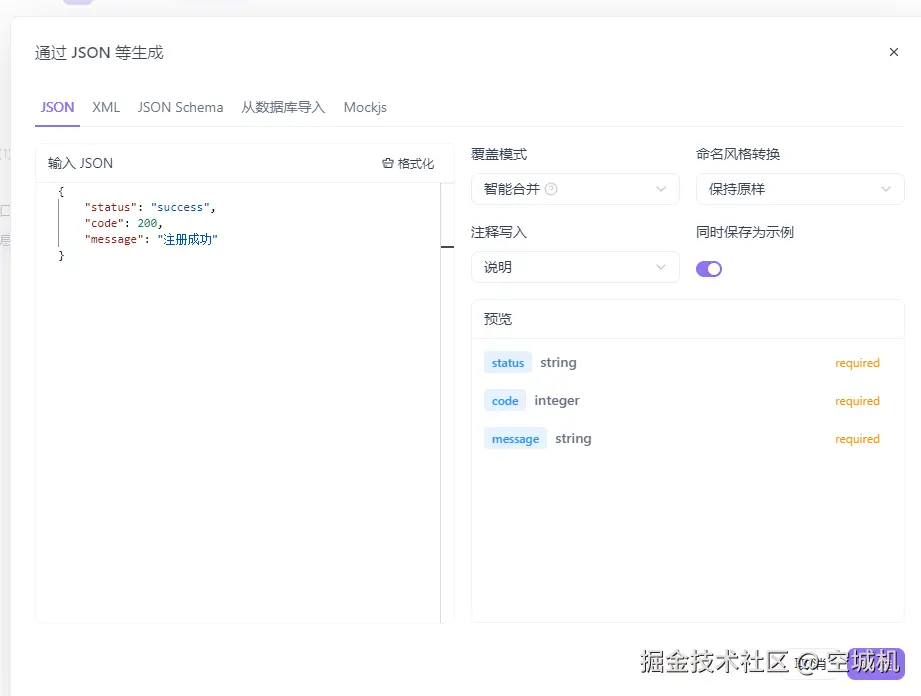Switch to the JSON tab
The image size is (921, 696).
(57, 107)
